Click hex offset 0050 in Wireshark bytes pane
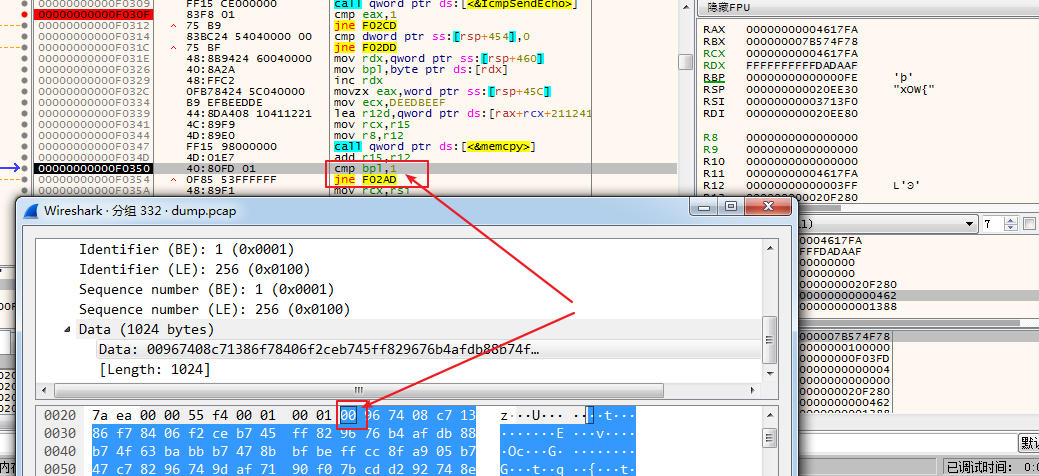1039x476 pixels. 60,469
